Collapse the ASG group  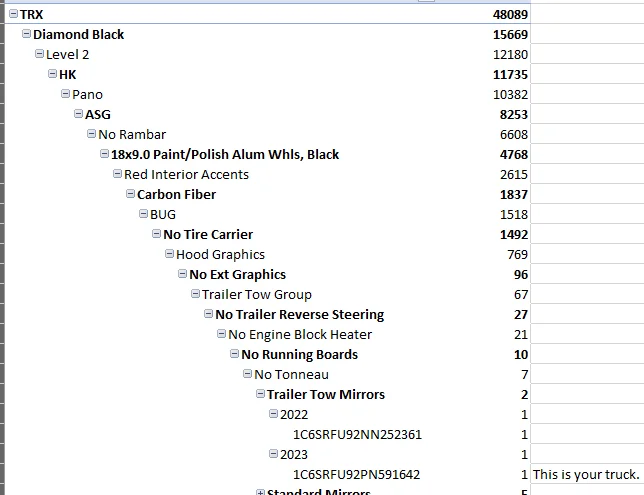[78, 113]
